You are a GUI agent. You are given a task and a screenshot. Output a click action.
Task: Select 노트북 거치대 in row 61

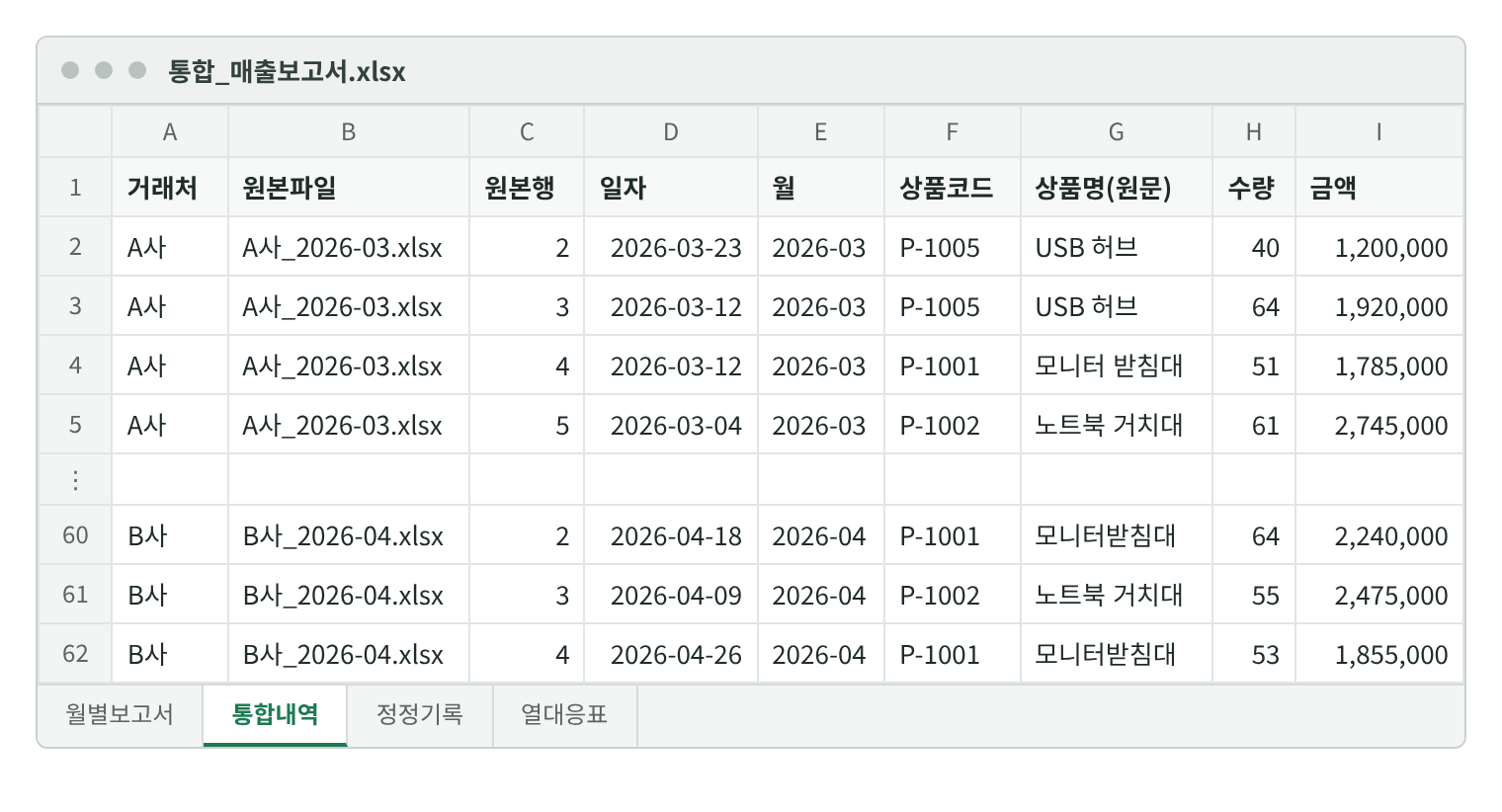[1117, 595]
